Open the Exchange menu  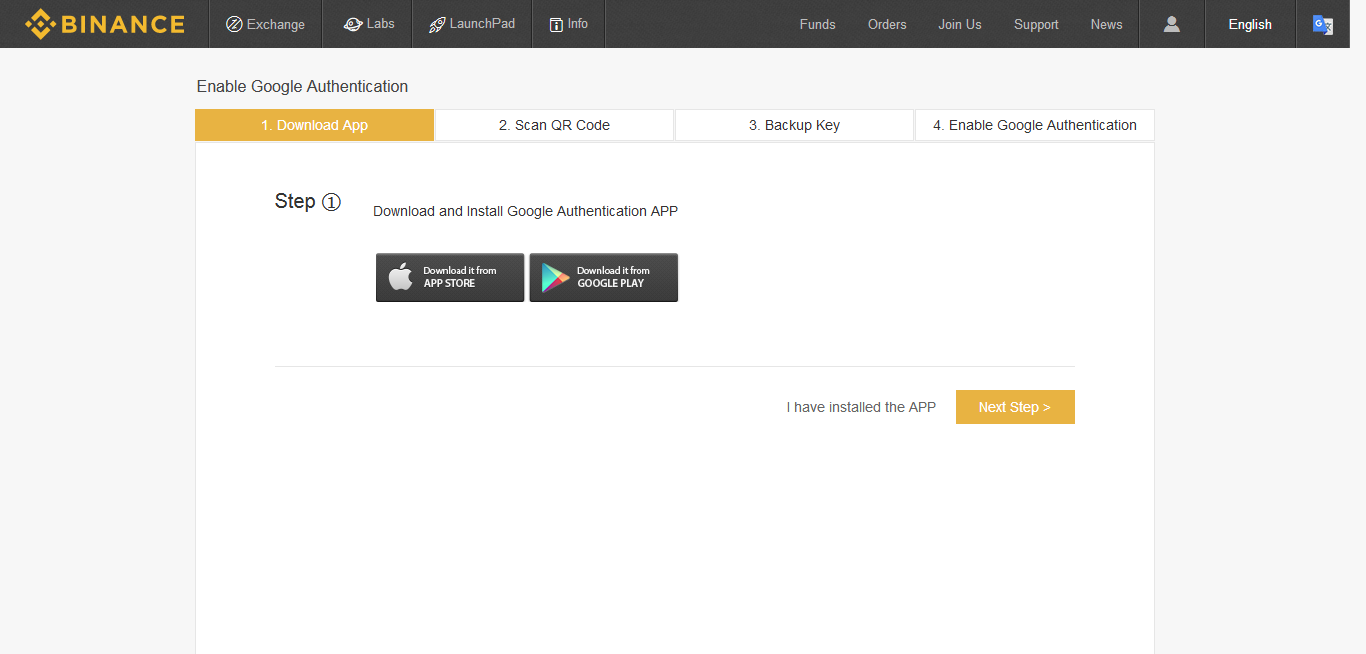pos(266,24)
